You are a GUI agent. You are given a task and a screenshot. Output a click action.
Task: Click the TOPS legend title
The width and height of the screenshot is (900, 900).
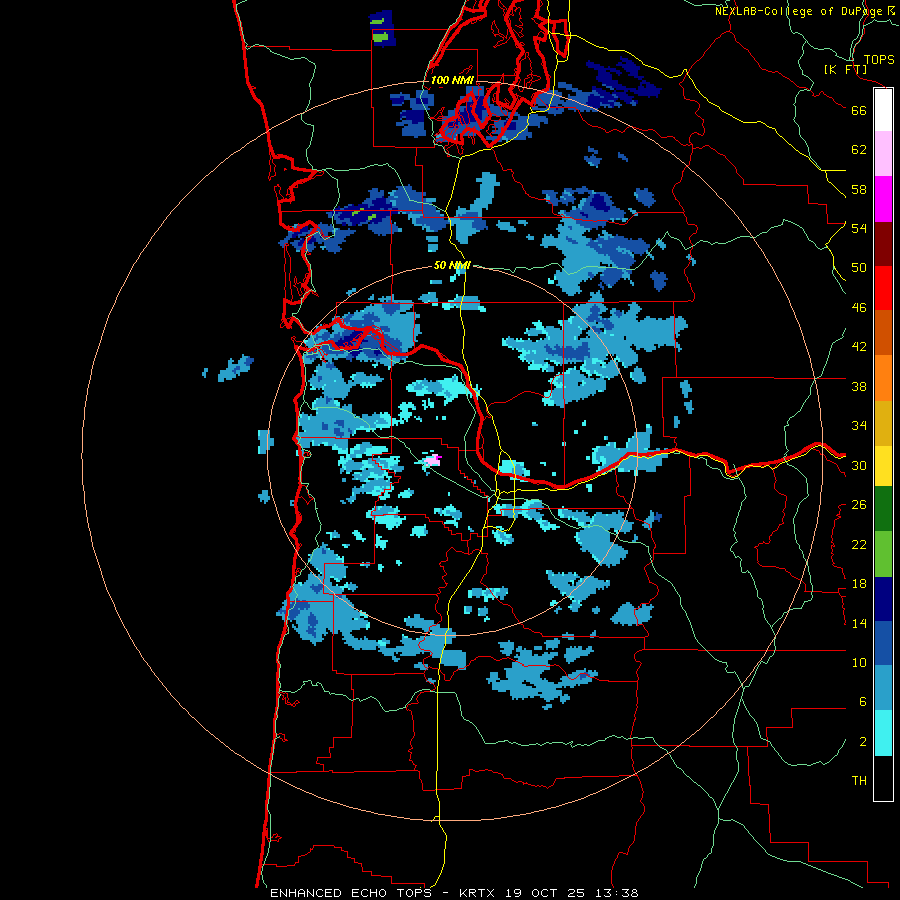(x=879, y=59)
